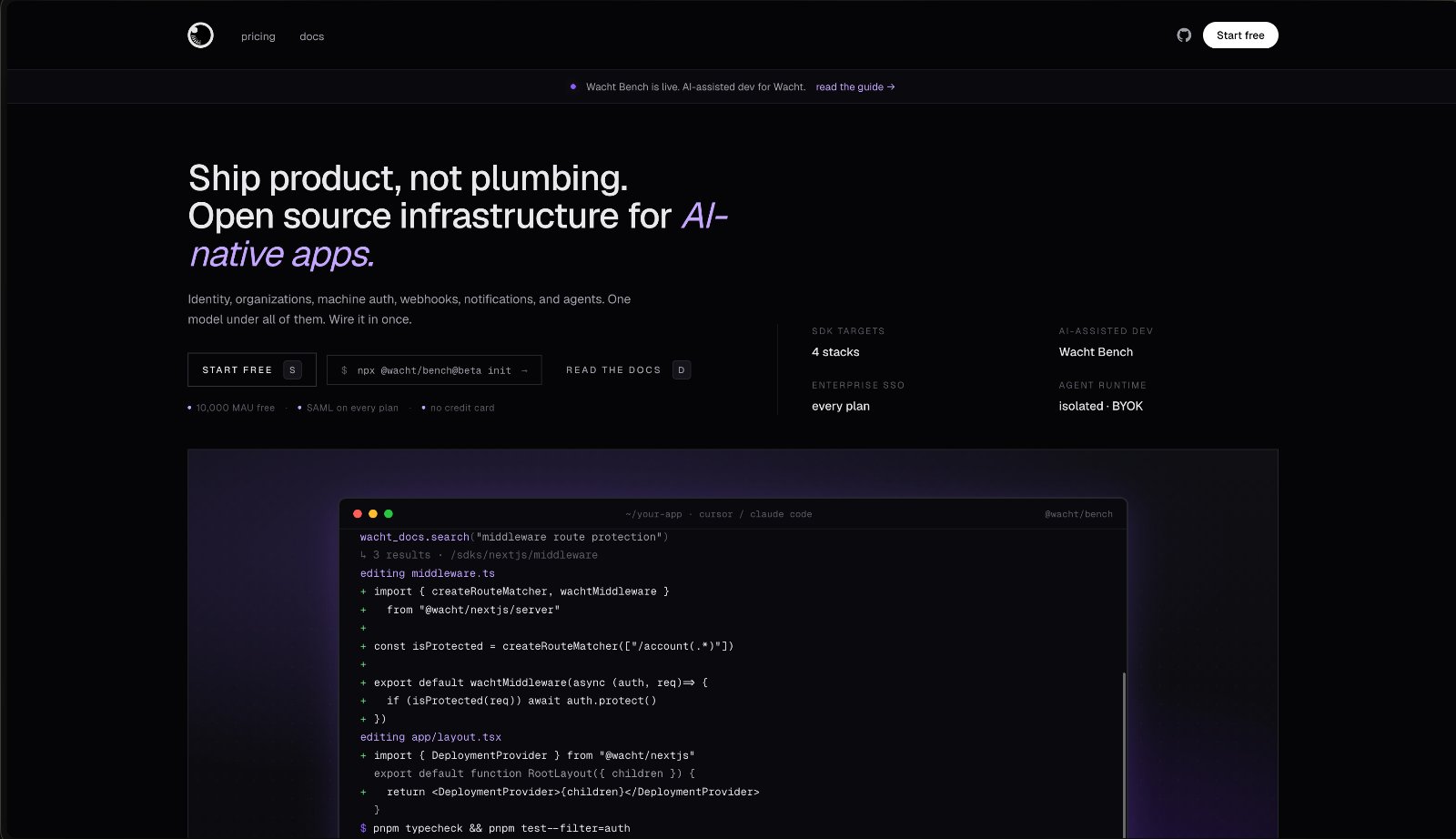Click the yellow terminal window dot
The width and height of the screenshot is (1456, 839).
(373, 514)
